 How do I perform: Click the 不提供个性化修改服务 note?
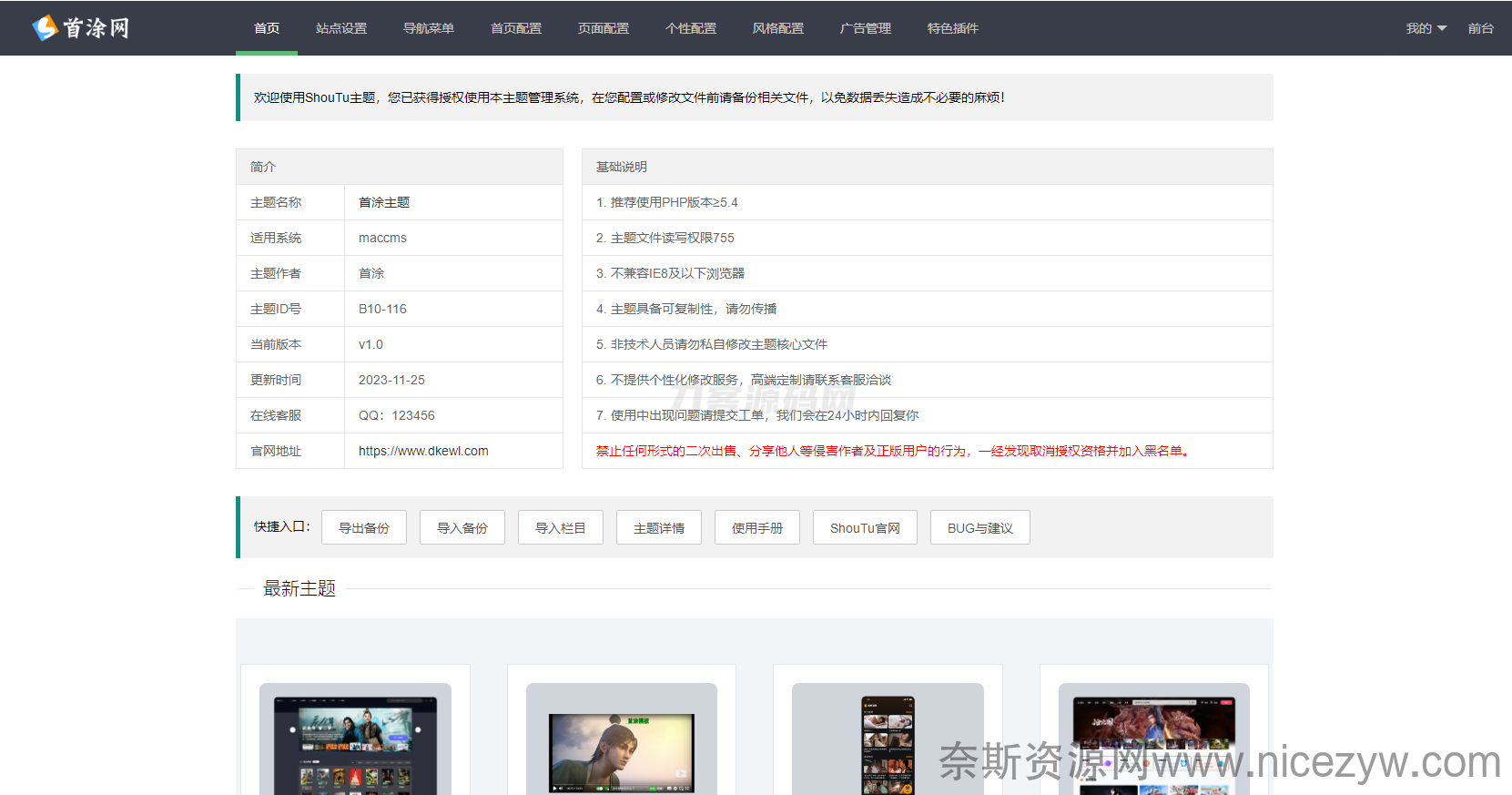pos(744,380)
